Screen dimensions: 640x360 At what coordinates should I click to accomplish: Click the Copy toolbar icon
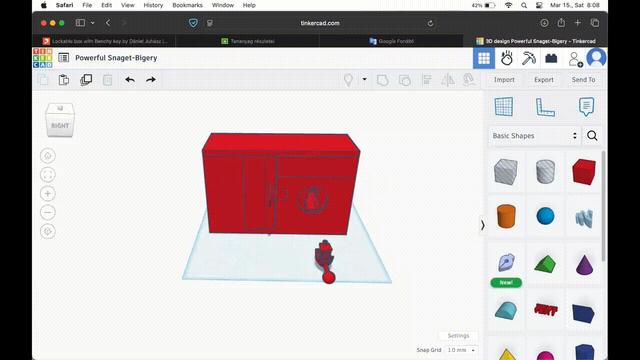[x=43, y=80]
